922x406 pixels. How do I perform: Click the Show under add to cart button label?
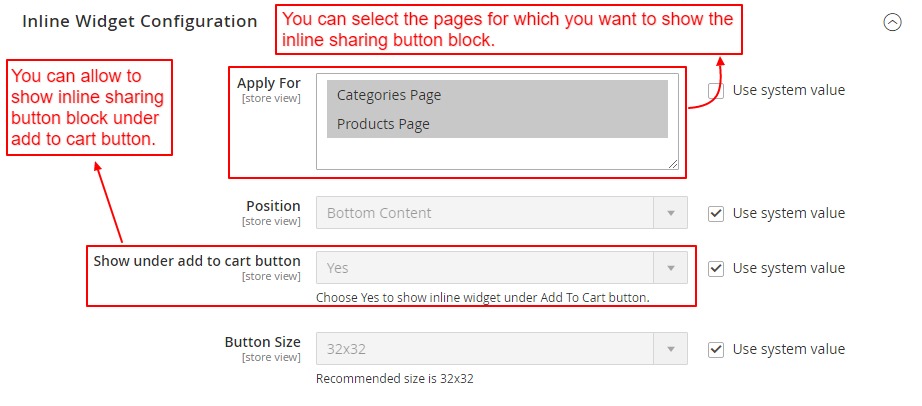pyautogui.click(x=197, y=261)
